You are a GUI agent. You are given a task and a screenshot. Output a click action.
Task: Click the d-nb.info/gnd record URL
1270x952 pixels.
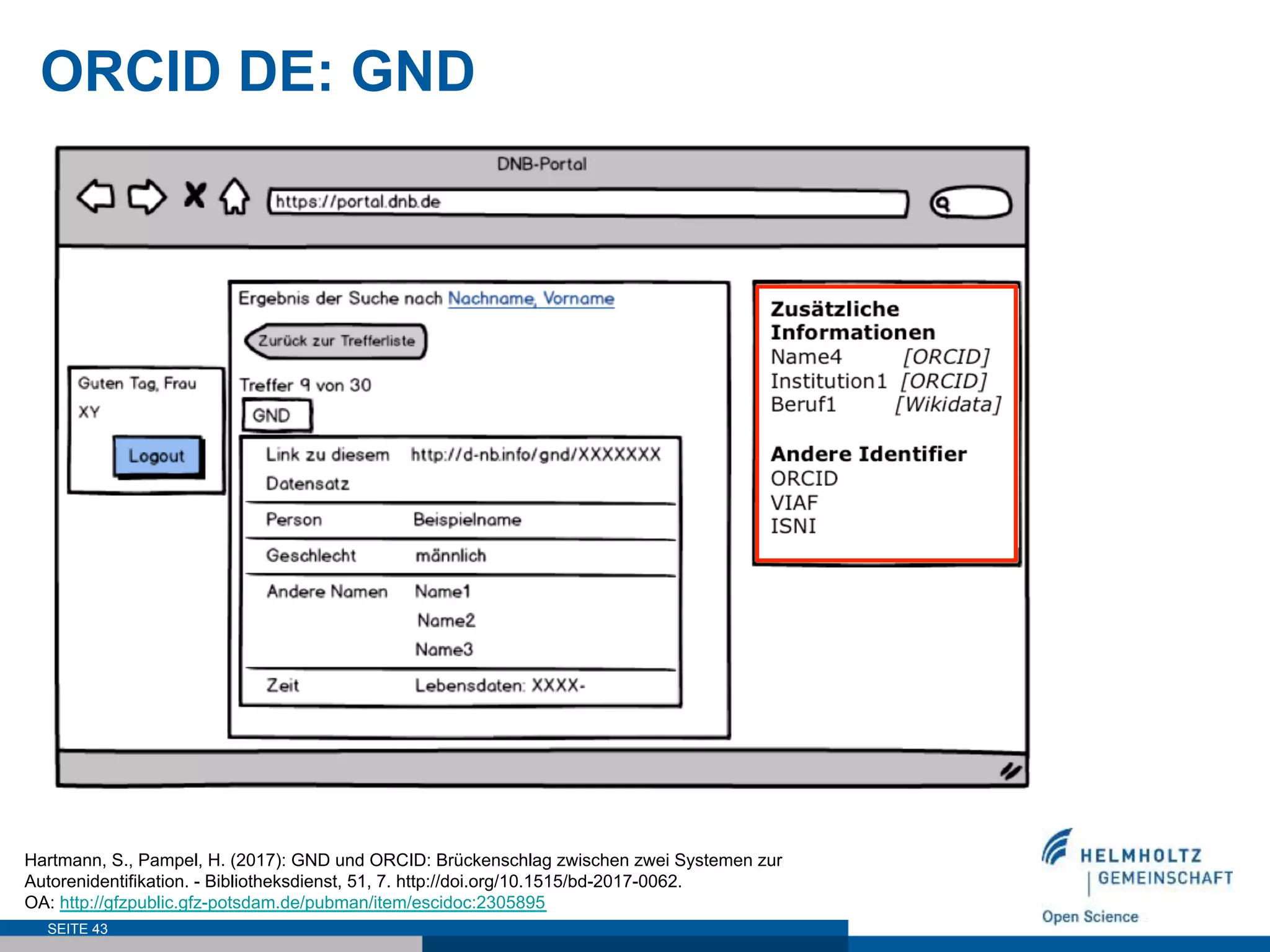(x=536, y=454)
